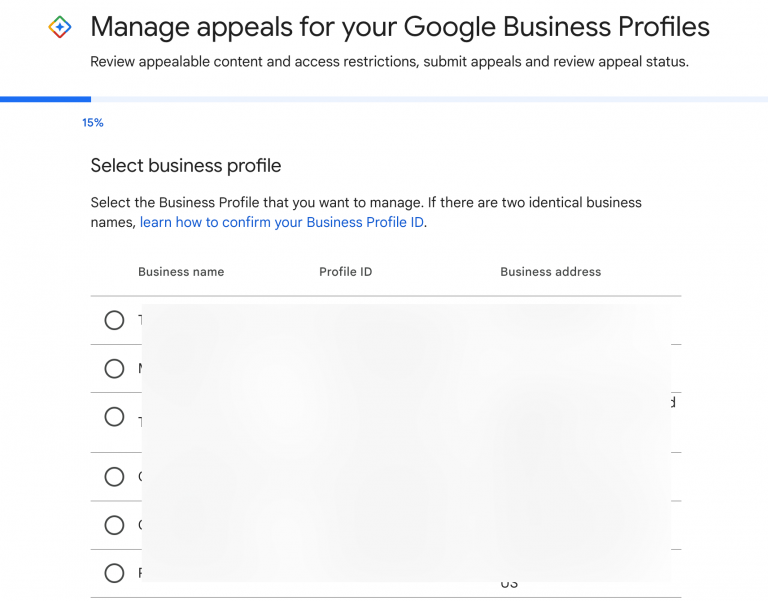Image resolution: width=768 pixels, height=601 pixels.
Task: Open the confirm Business Profile ID help link
Action: 283,222
